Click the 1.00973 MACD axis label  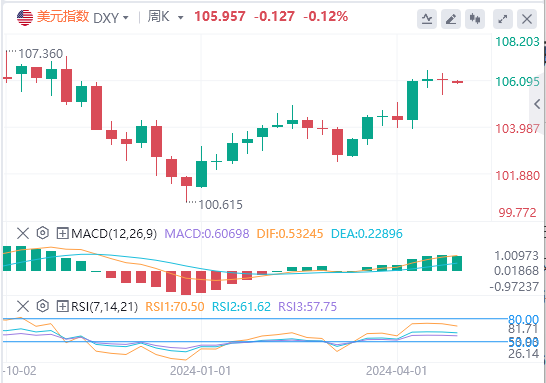click(517, 256)
